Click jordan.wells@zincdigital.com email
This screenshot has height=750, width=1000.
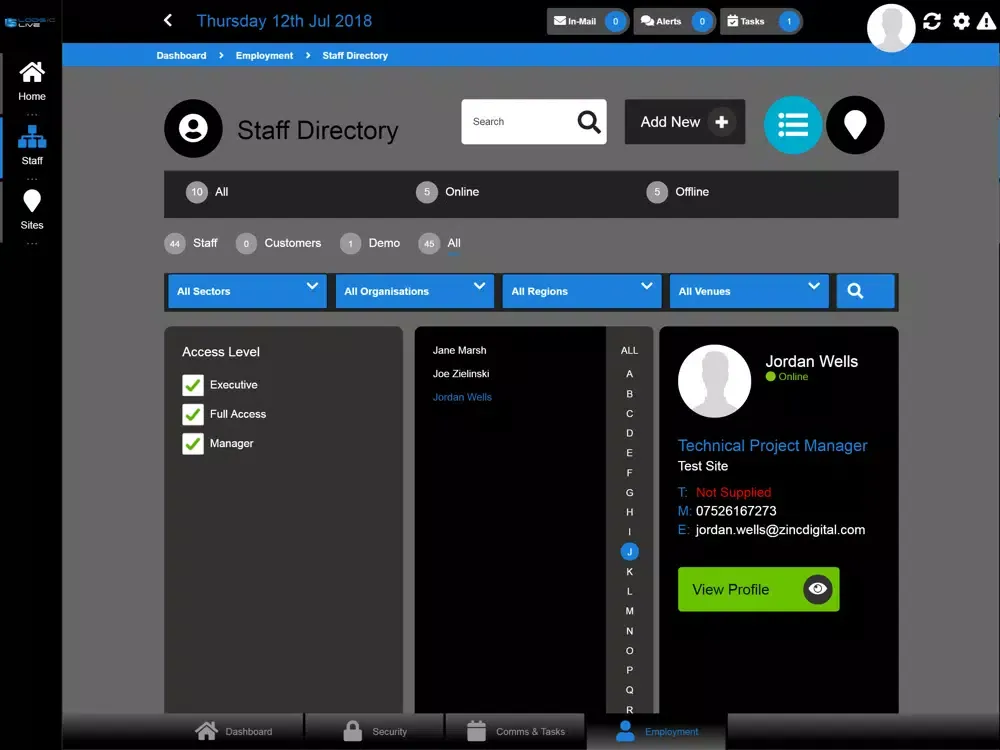click(780, 530)
